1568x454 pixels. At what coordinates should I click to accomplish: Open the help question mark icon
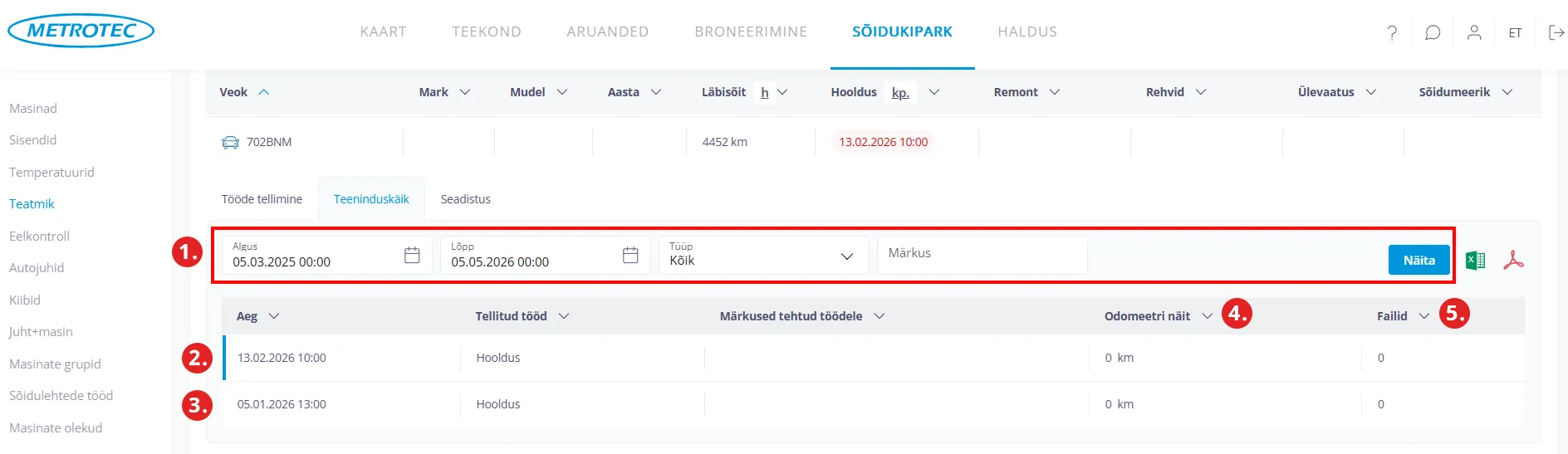coord(1392,32)
